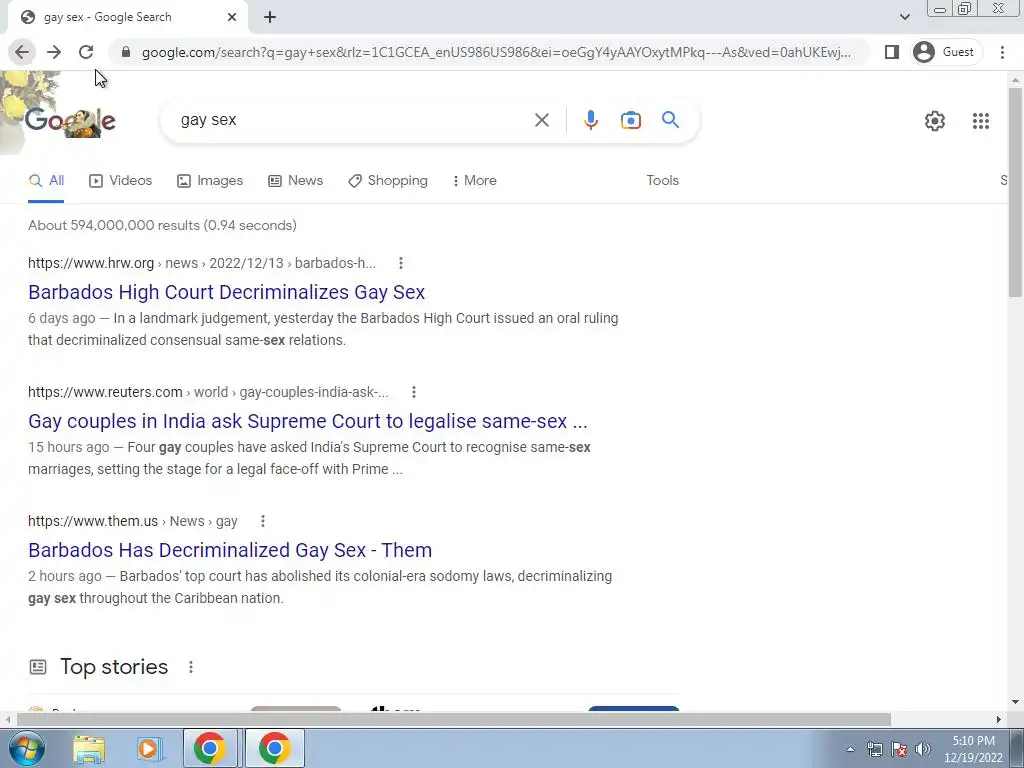Click the scrollbar down arrow

coord(1015,702)
